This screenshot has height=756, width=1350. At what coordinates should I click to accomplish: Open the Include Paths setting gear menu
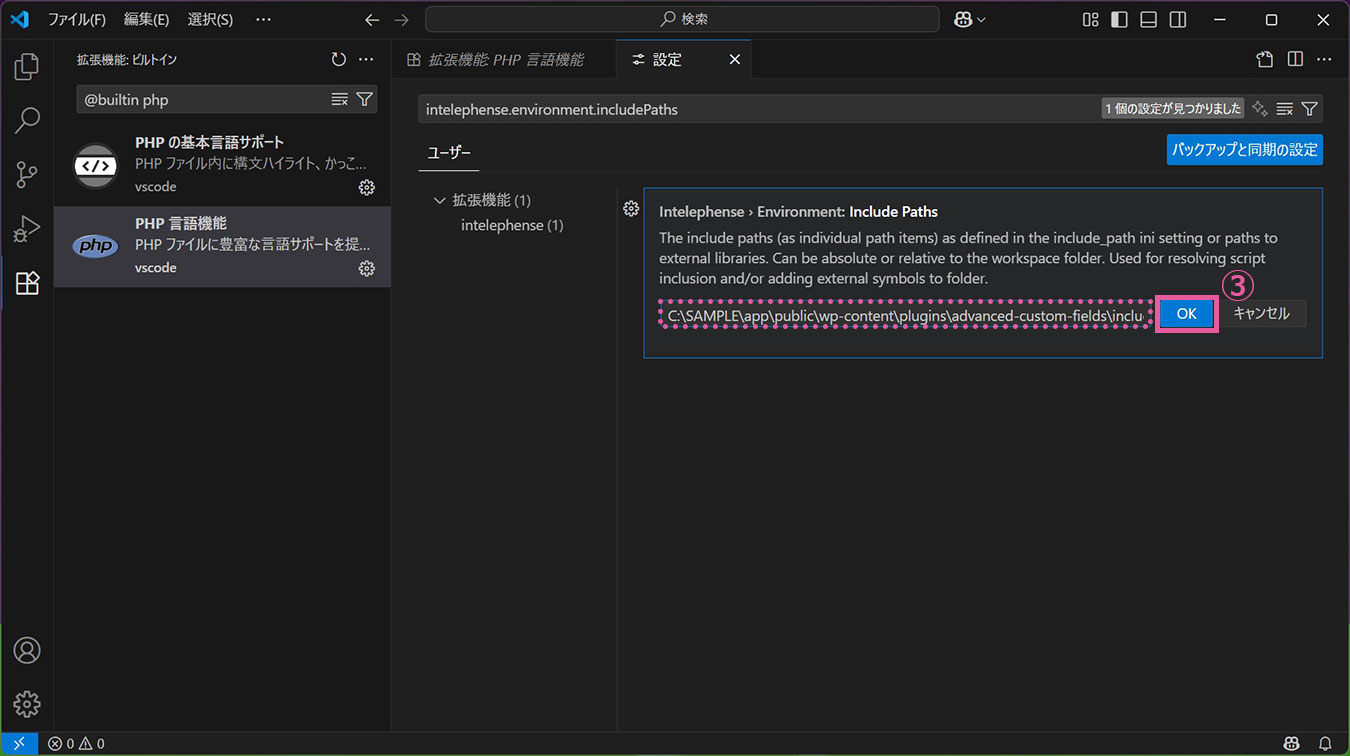(631, 209)
